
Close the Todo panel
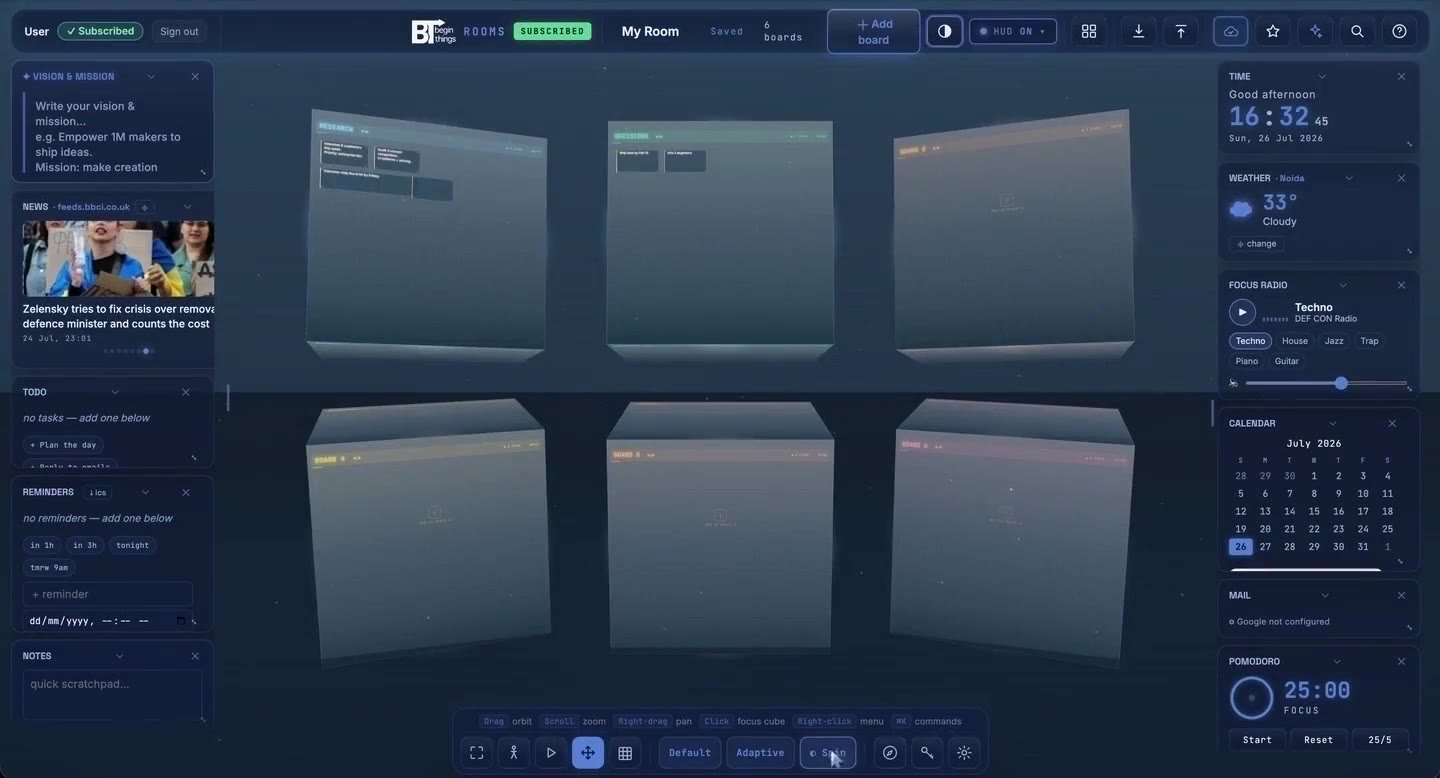pyautogui.click(x=186, y=392)
